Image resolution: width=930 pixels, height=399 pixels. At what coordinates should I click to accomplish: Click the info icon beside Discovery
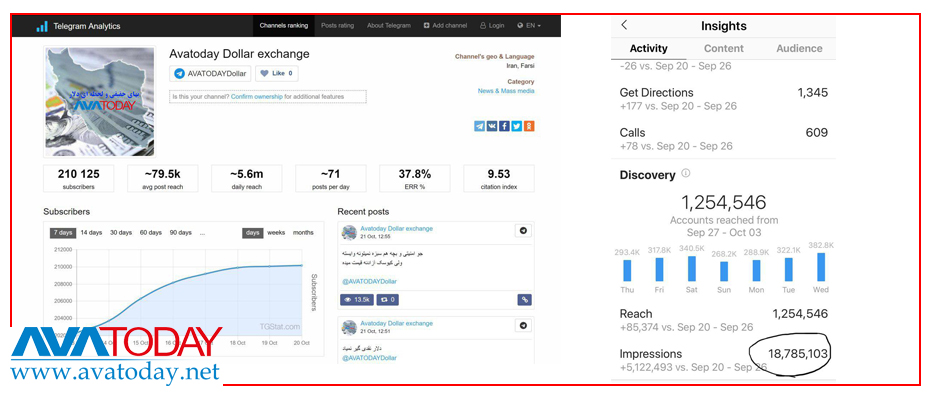686,174
